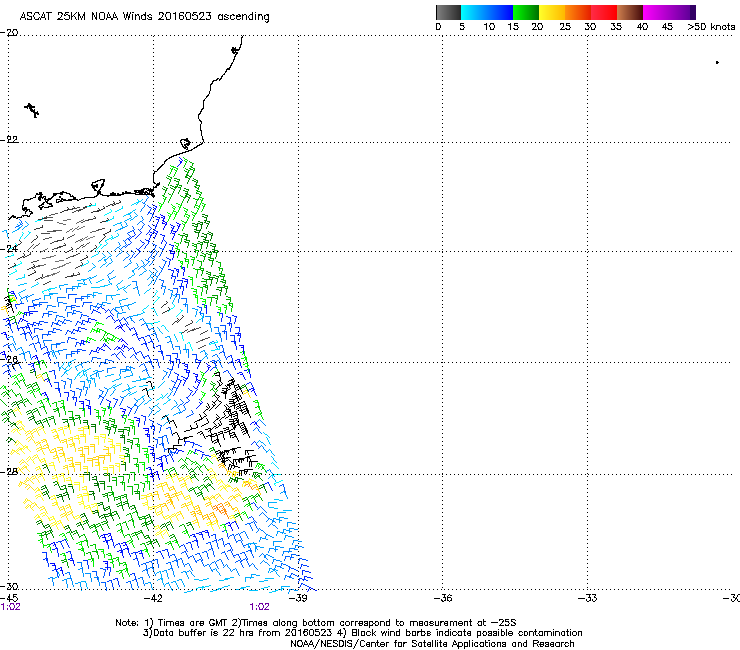This screenshot has height=650, width=740.
Task: Click the red 30-35 knots color band
Action: (x=604, y=12)
